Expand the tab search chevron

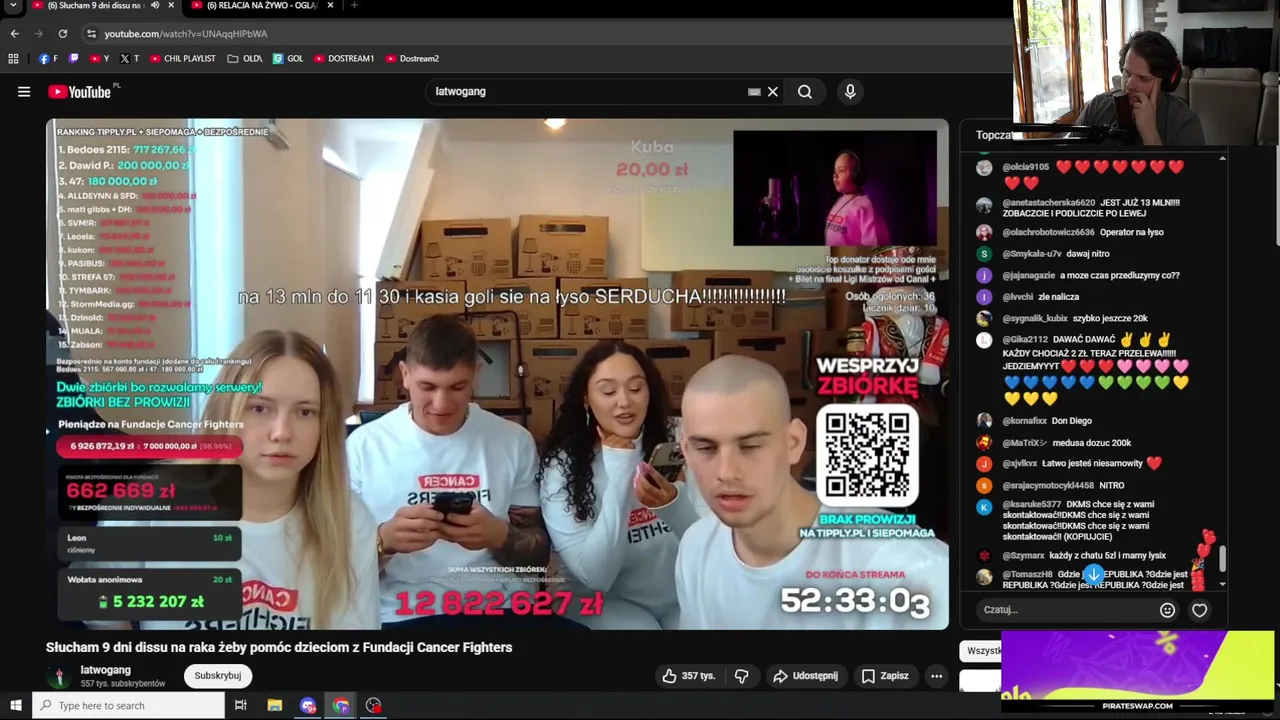point(14,6)
